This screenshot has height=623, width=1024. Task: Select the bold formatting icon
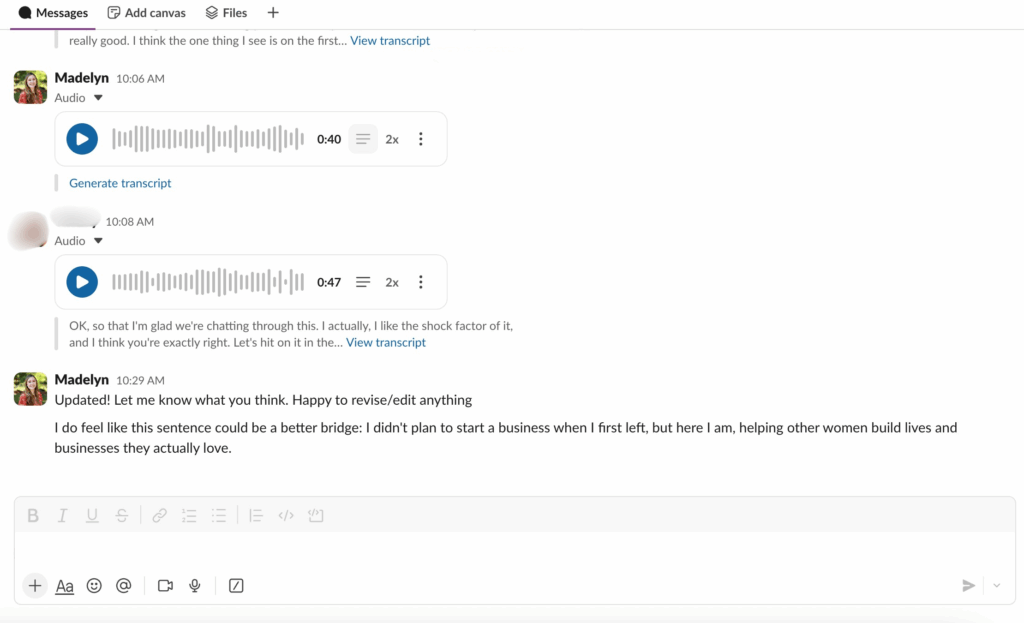pyautogui.click(x=33, y=515)
